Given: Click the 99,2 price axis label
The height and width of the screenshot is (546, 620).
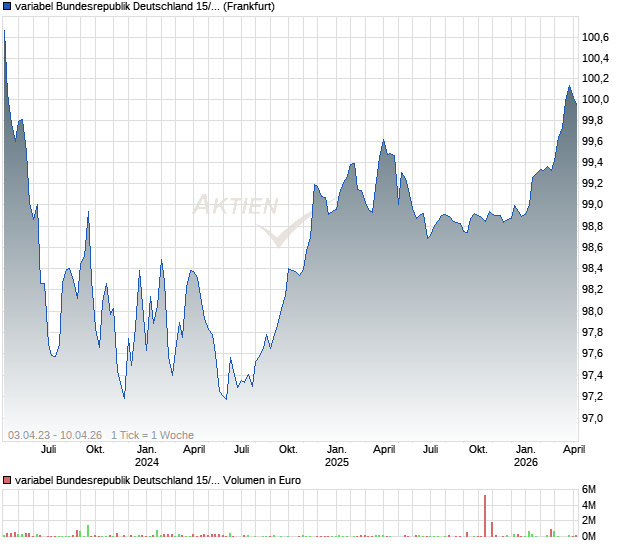Looking at the screenshot, I should [x=595, y=183].
